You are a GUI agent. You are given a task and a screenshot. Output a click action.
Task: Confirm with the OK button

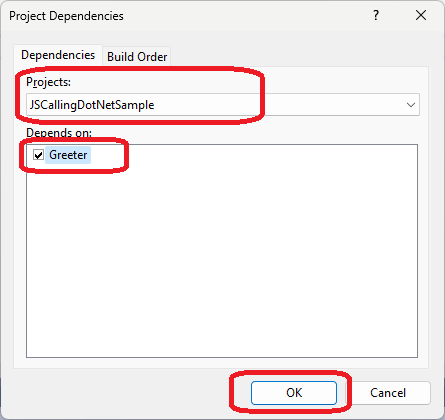(x=294, y=393)
